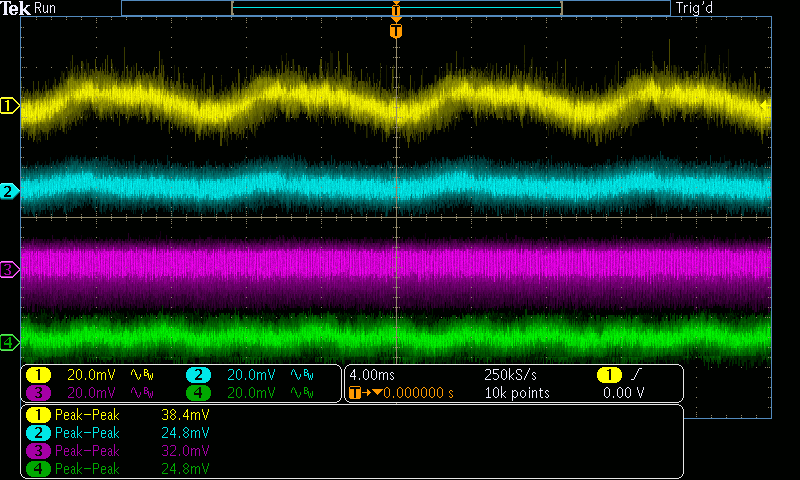800x480 pixels.
Task: Select the cyan channel 2 ground marker
Action: coord(9,191)
